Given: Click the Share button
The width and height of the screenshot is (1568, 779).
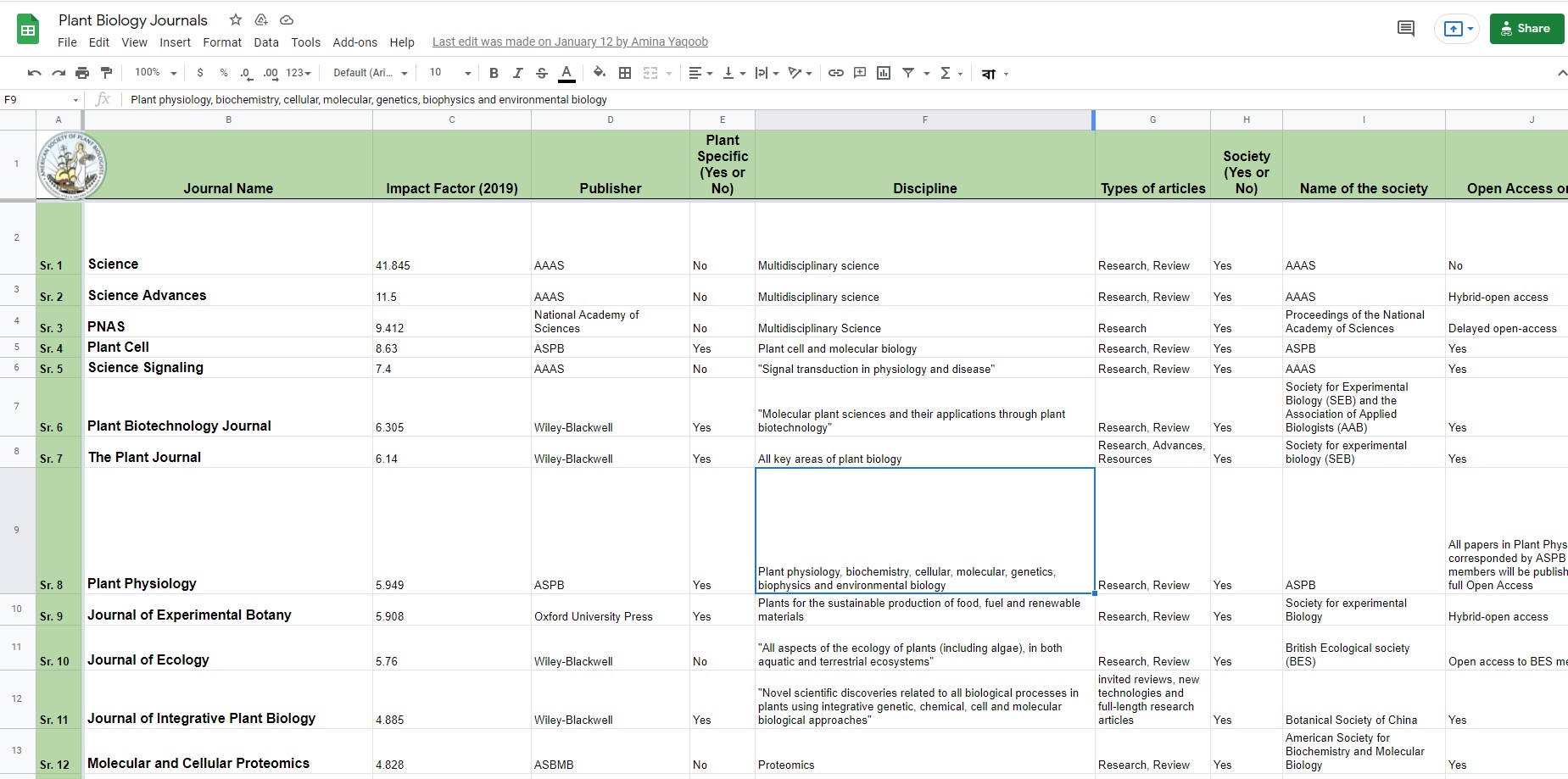Looking at the screenshot, I should point(1526,28).
